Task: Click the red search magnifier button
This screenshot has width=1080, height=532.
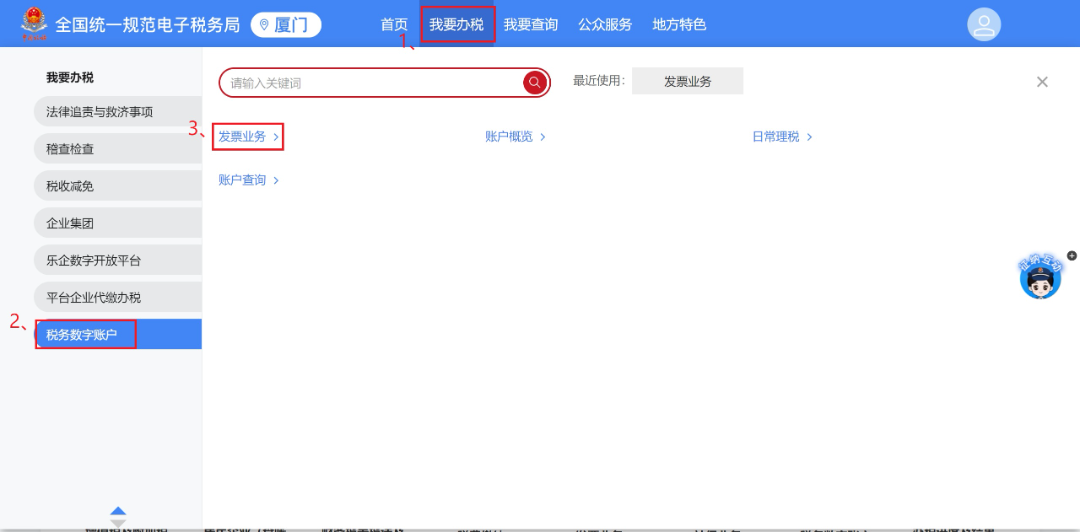Action: click(x=534, y=83)
